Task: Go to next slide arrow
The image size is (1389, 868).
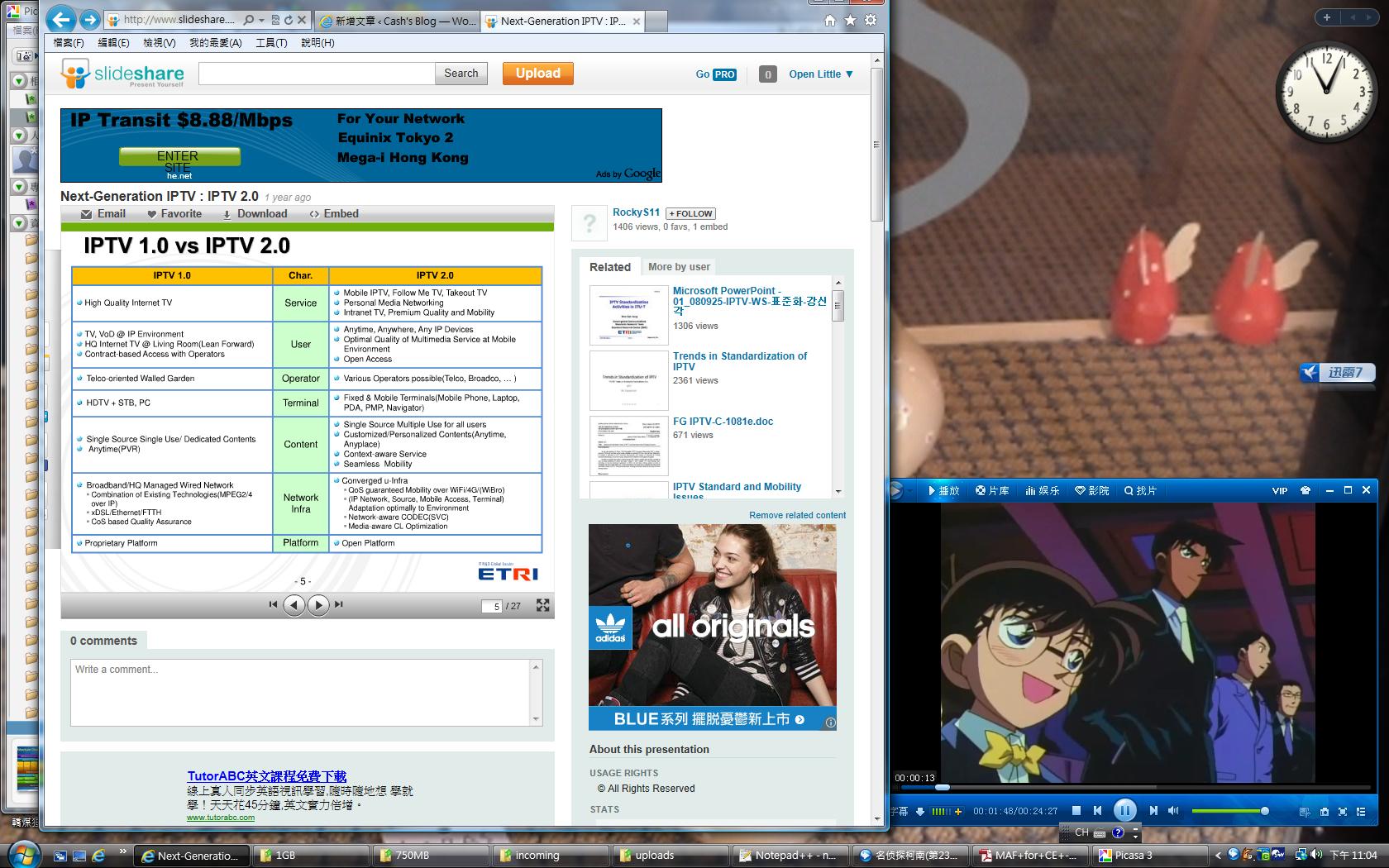Action: click(x=318, y=605)
